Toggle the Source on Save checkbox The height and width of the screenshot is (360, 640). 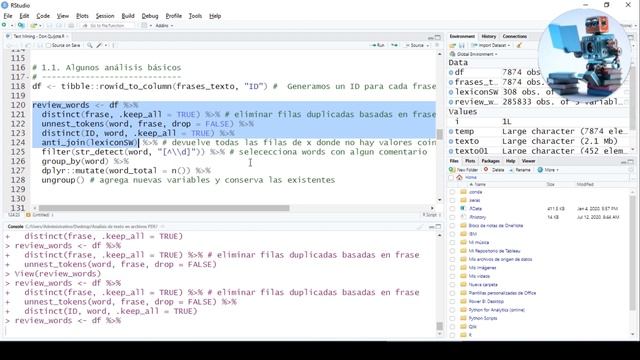pyautogui.click(x=48, y=45)
